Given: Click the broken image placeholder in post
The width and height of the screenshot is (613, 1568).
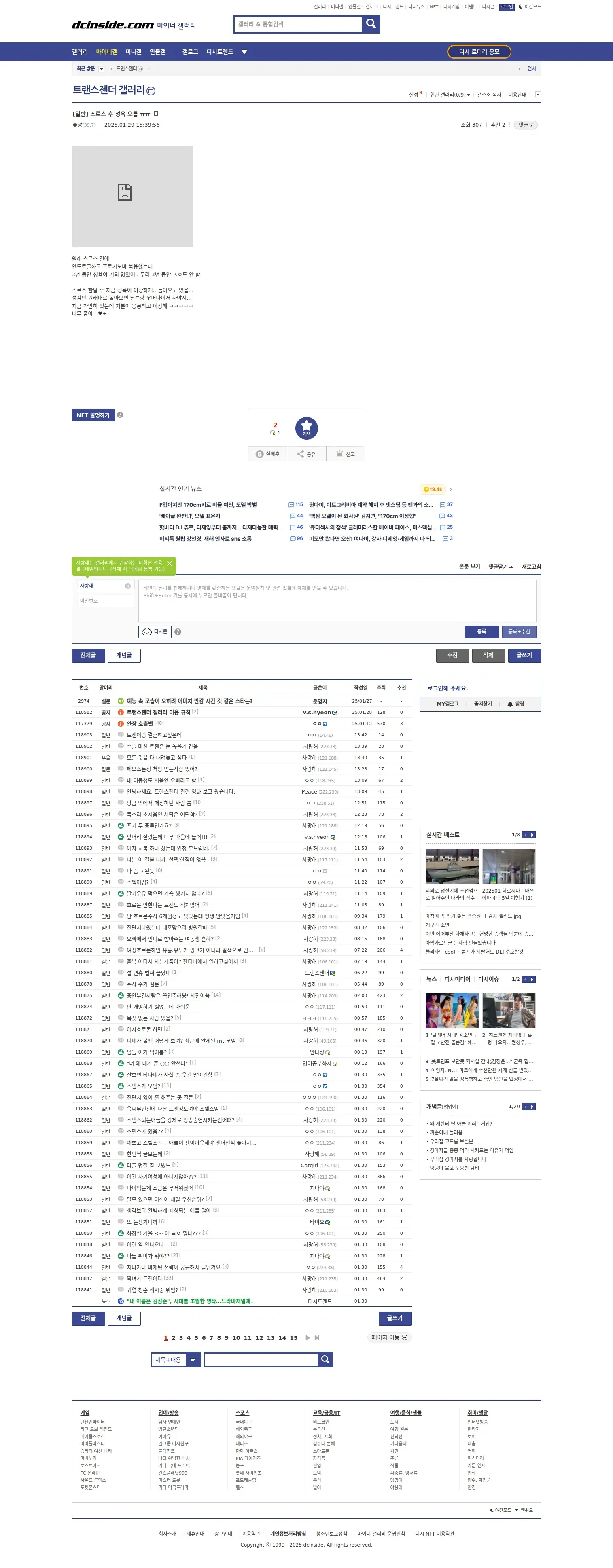Looking at the screenshot, I should click(133, 196).
